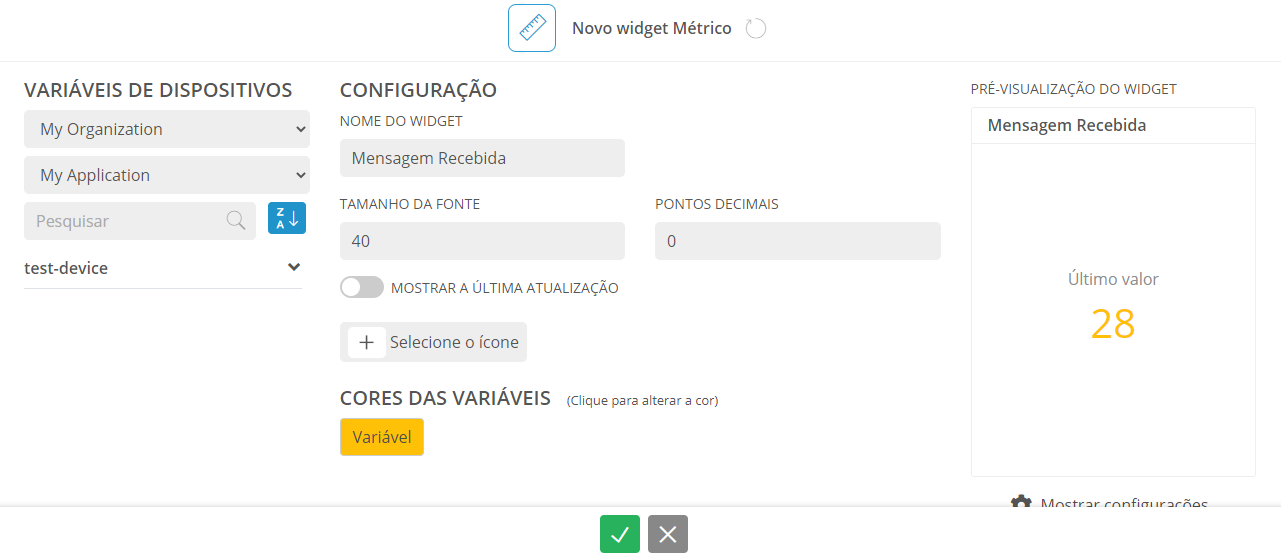This screenshot has height=557, width=1281.
Task: Click the Selecione o ícone button
Action: tap(433, 342)
